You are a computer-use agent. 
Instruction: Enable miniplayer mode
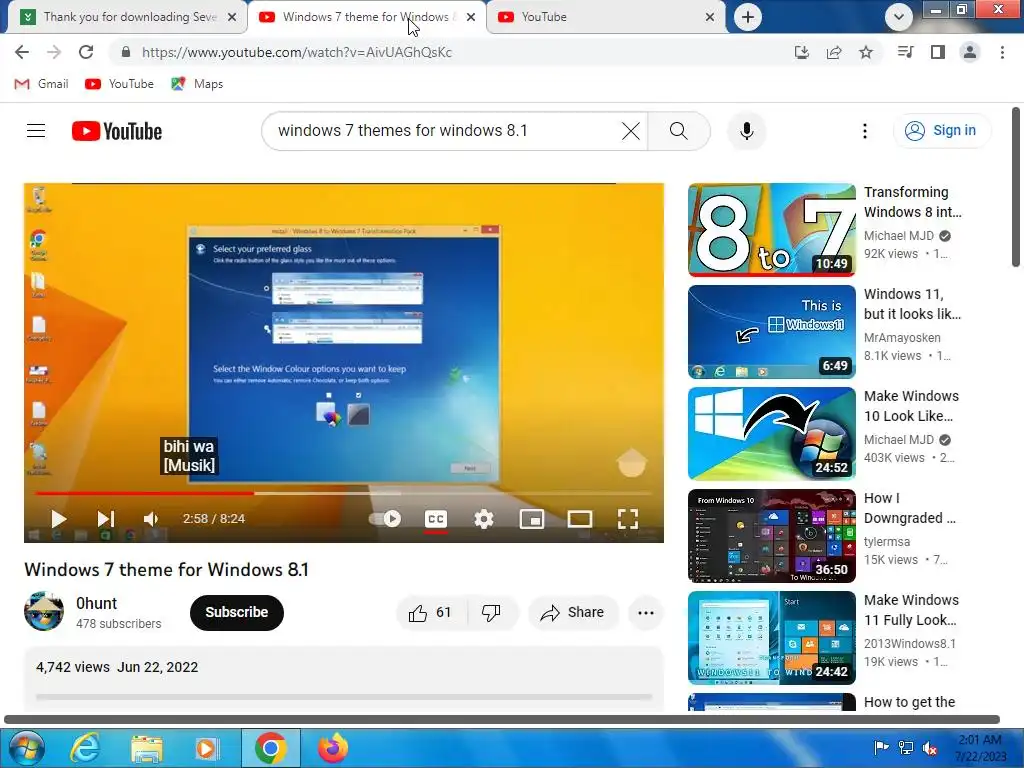pyautogui.click(x=532, y=519)
